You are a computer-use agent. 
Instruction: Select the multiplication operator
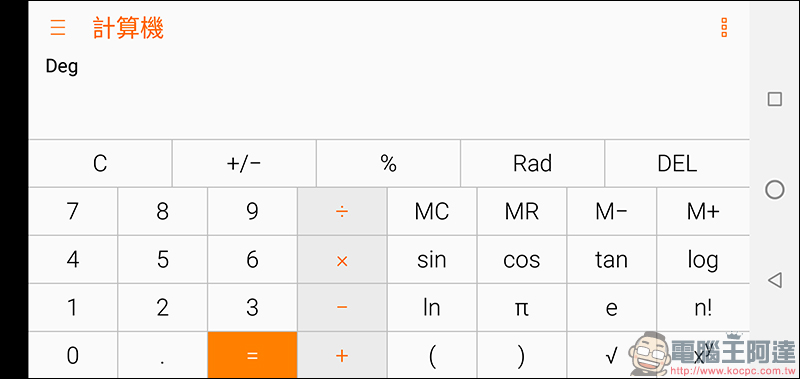pyautogui.click(x=342, y=260)
